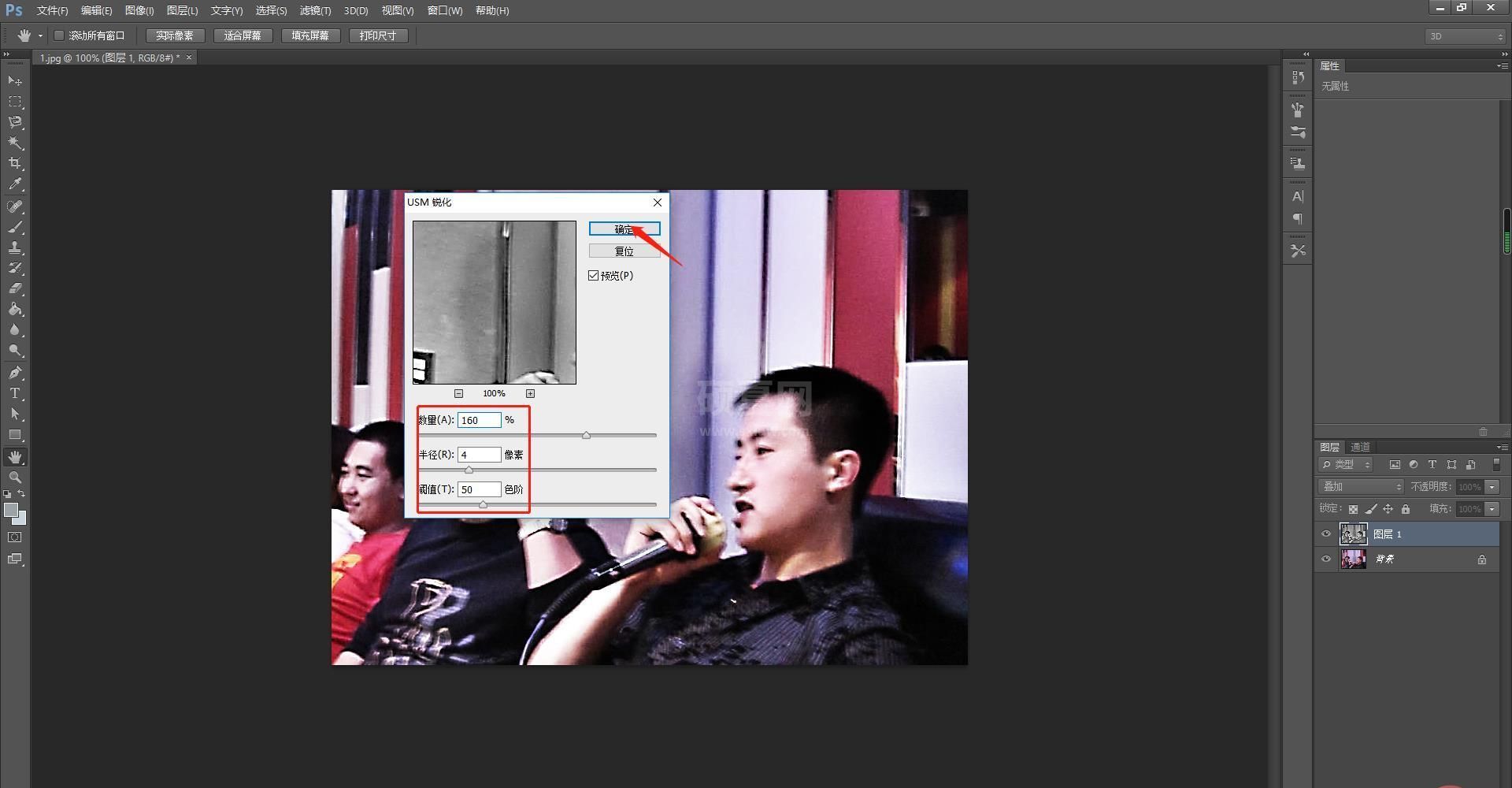
Task: Filter layers by adjustment layer icon
Action: click(1414, 465)
